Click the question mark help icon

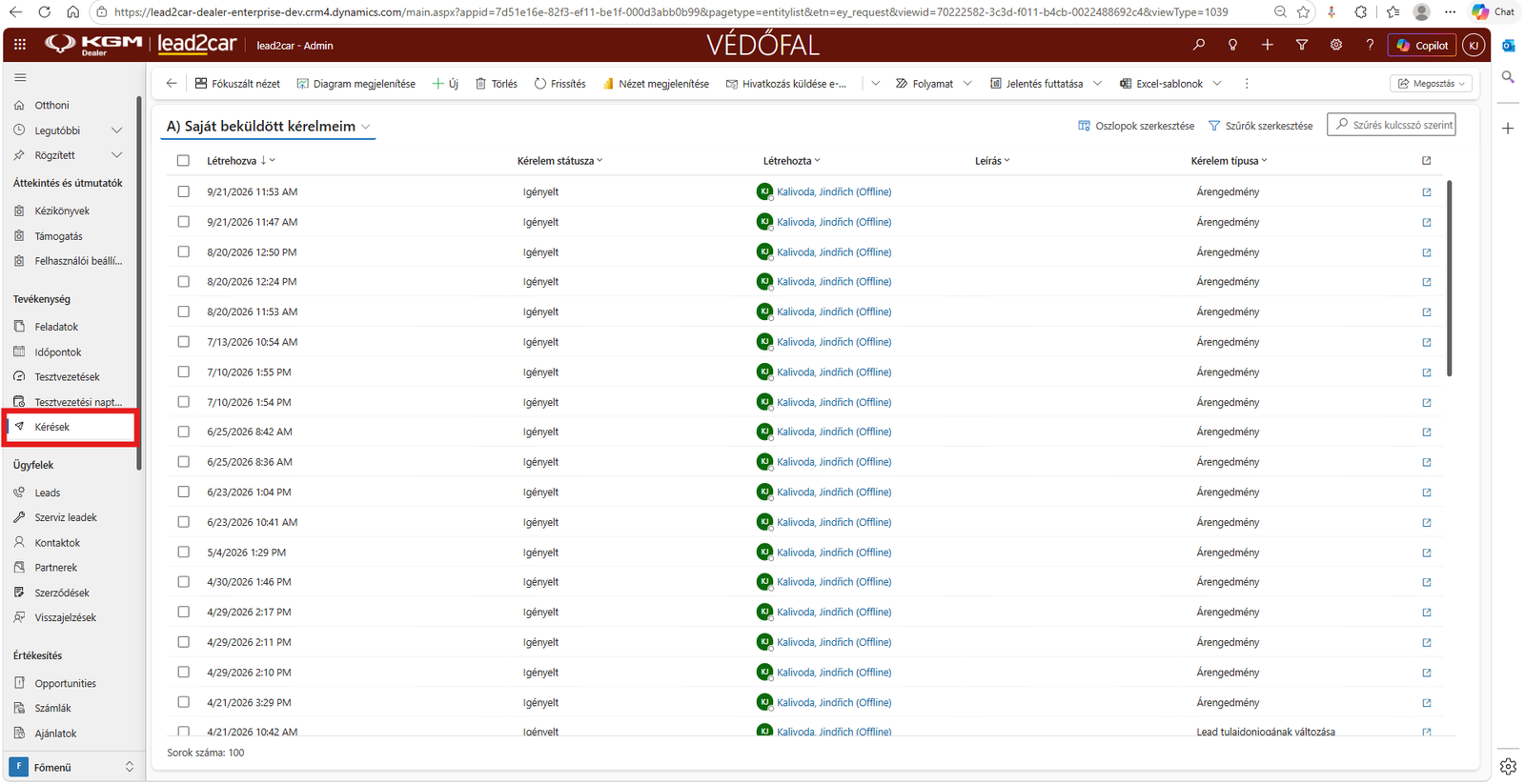[x=1370, y=45]
